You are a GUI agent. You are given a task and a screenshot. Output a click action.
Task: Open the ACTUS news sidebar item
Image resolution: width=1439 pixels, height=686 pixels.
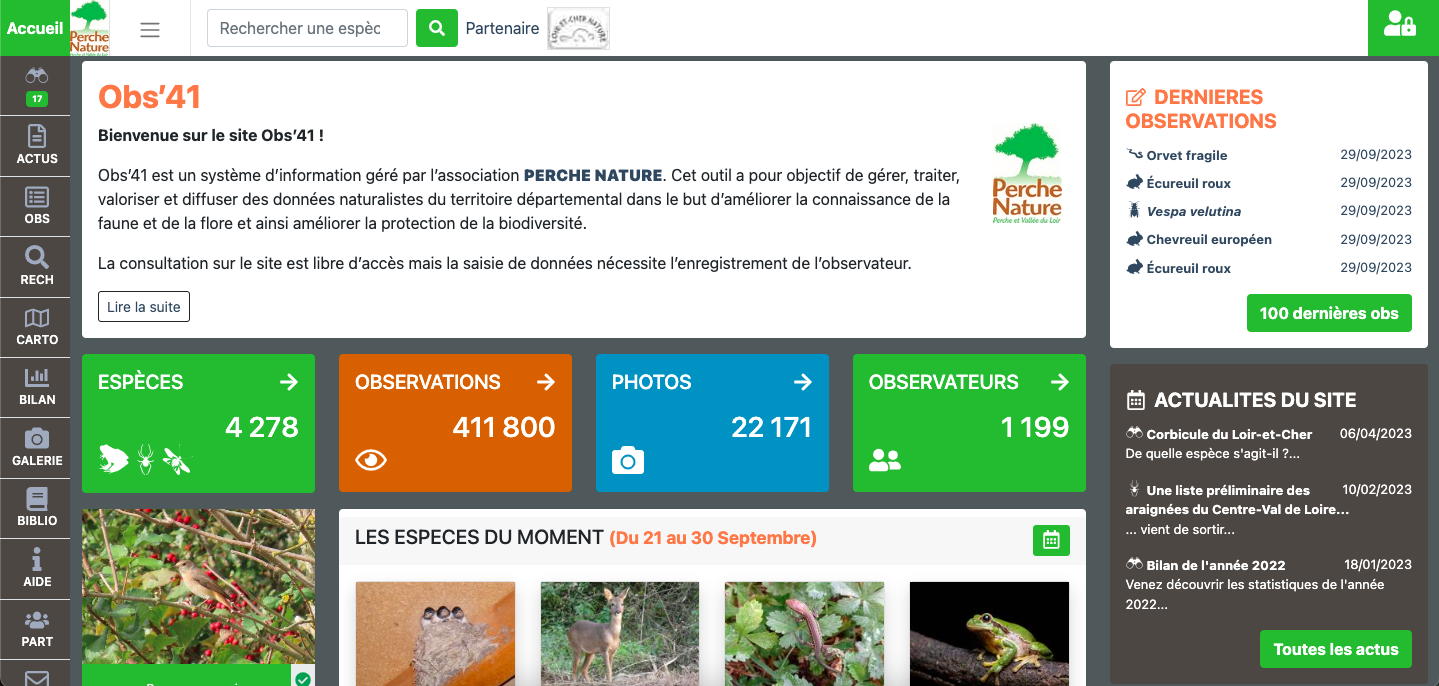[x=36, y=146]
